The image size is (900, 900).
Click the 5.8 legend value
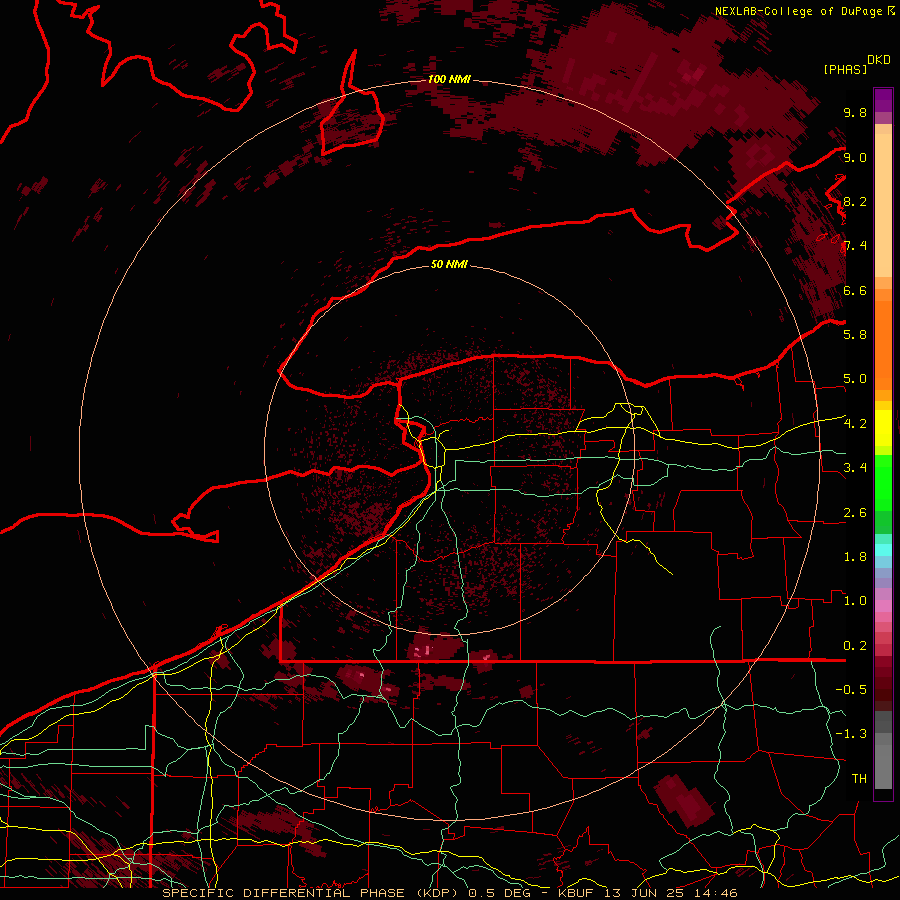point(855,334)
